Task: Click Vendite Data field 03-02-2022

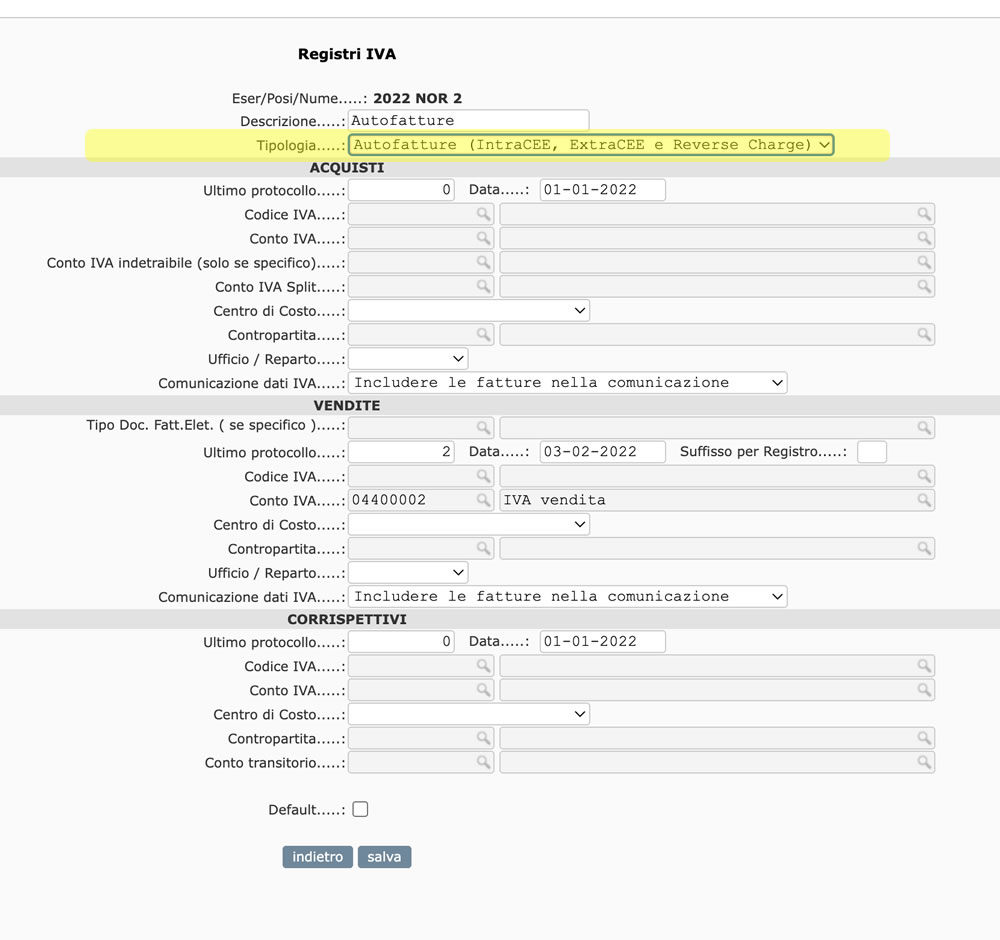Action: tap(603, 452)
